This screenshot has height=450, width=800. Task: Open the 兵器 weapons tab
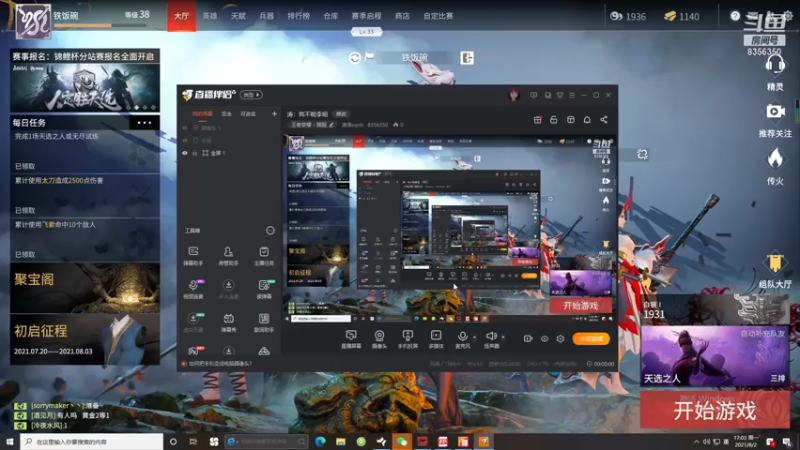266,16
